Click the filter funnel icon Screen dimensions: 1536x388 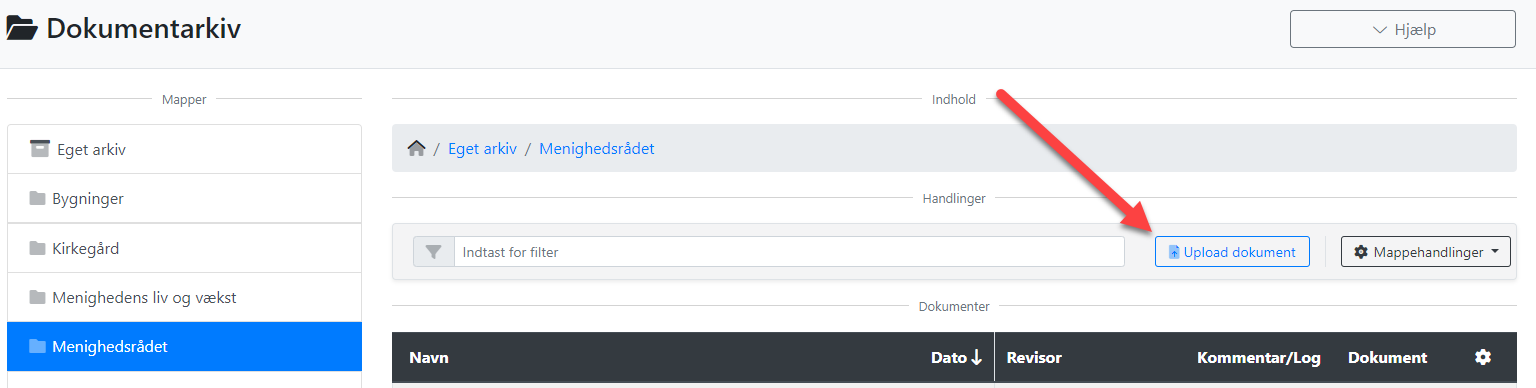tap(434, 252)
